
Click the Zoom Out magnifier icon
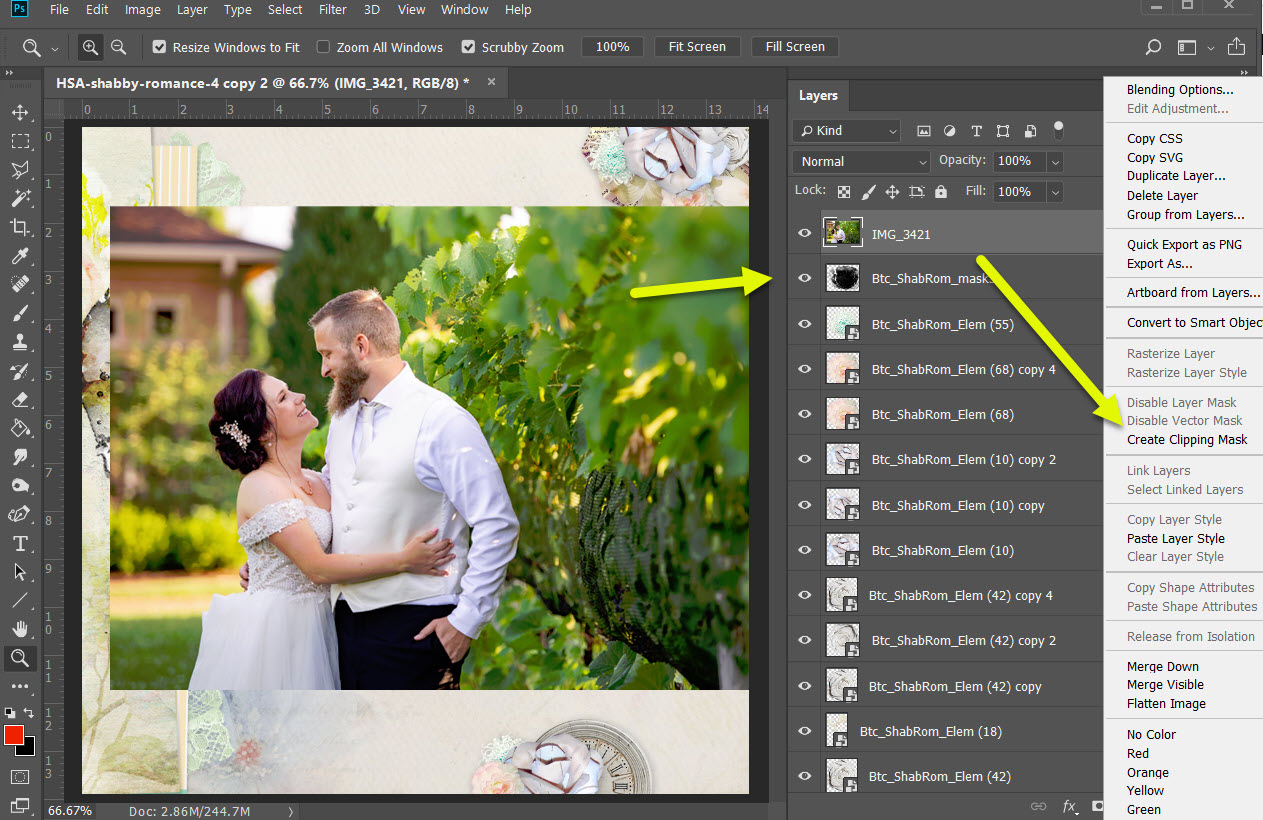click(x=118, y=47)
